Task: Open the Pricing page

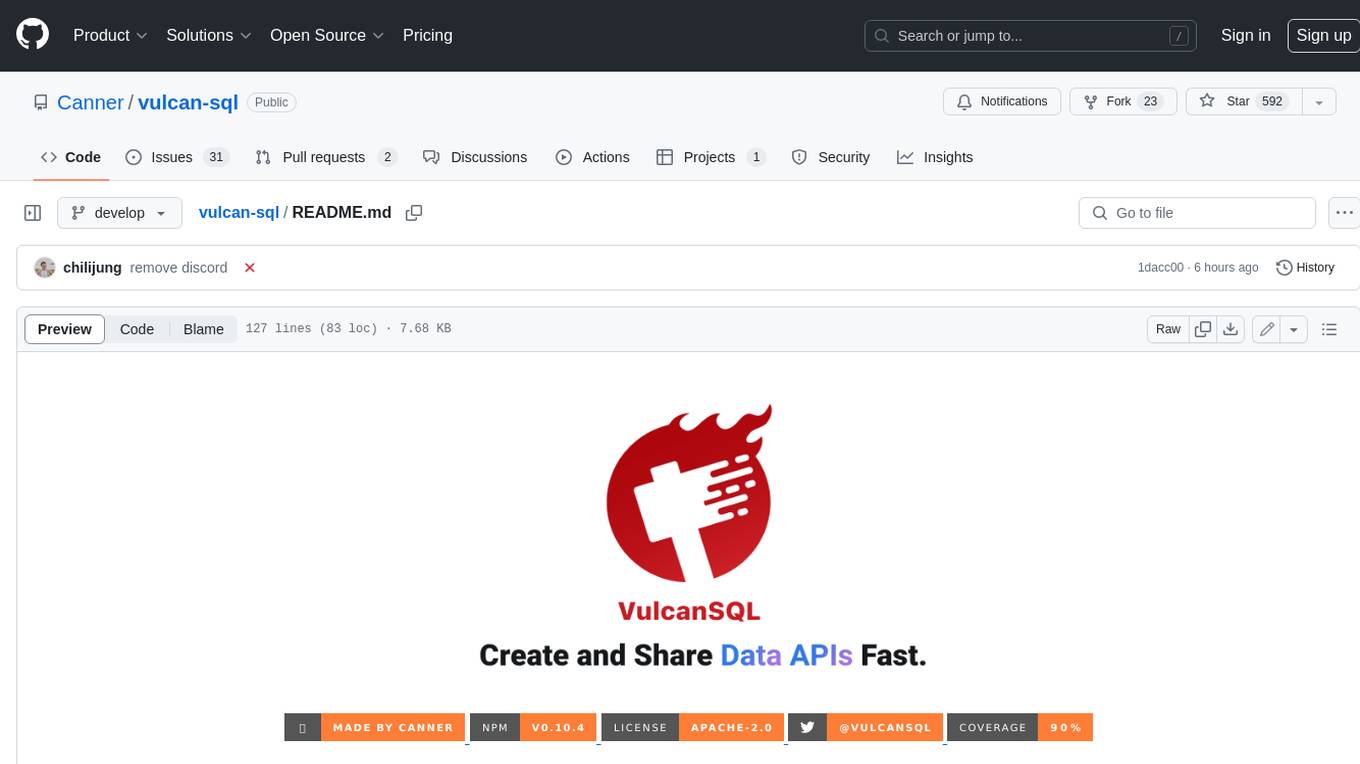Action: (x=427, y=35)
